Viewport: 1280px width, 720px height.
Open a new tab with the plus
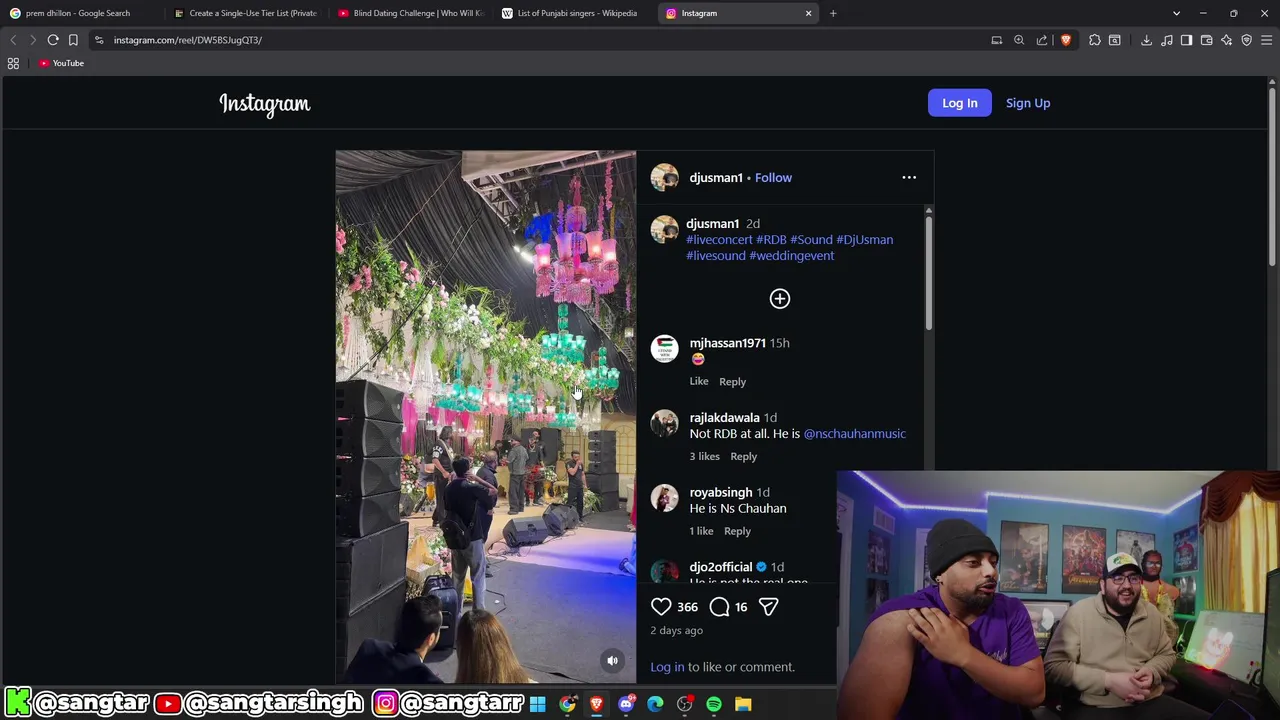pyautogui.click(x=833, y=13)
